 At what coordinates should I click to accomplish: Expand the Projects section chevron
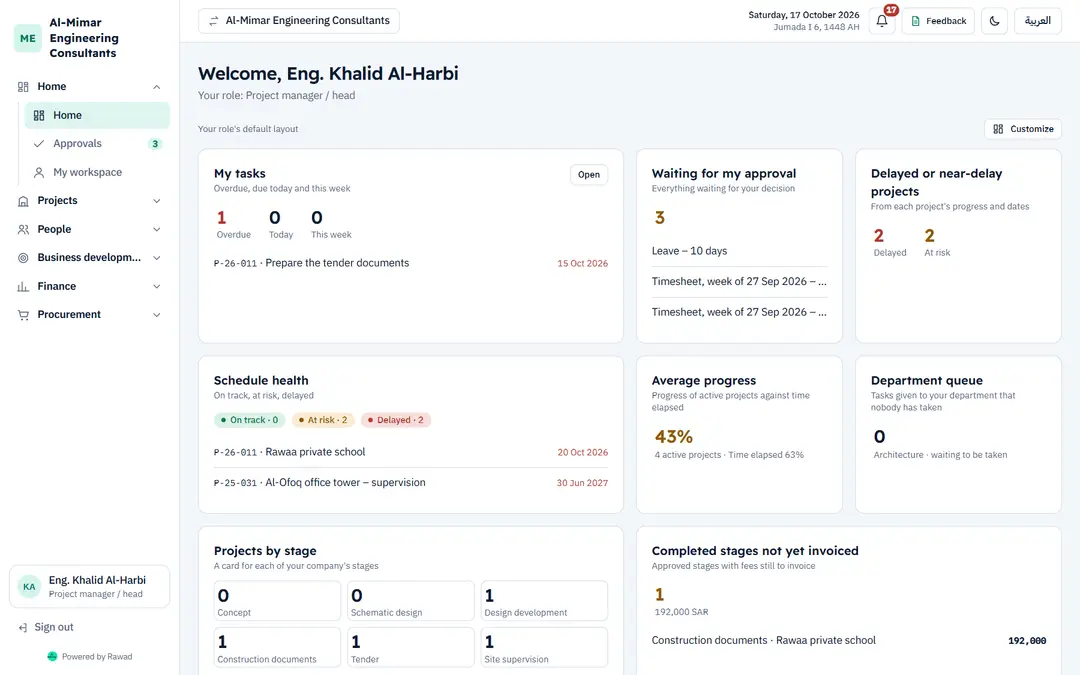point(156,201)
